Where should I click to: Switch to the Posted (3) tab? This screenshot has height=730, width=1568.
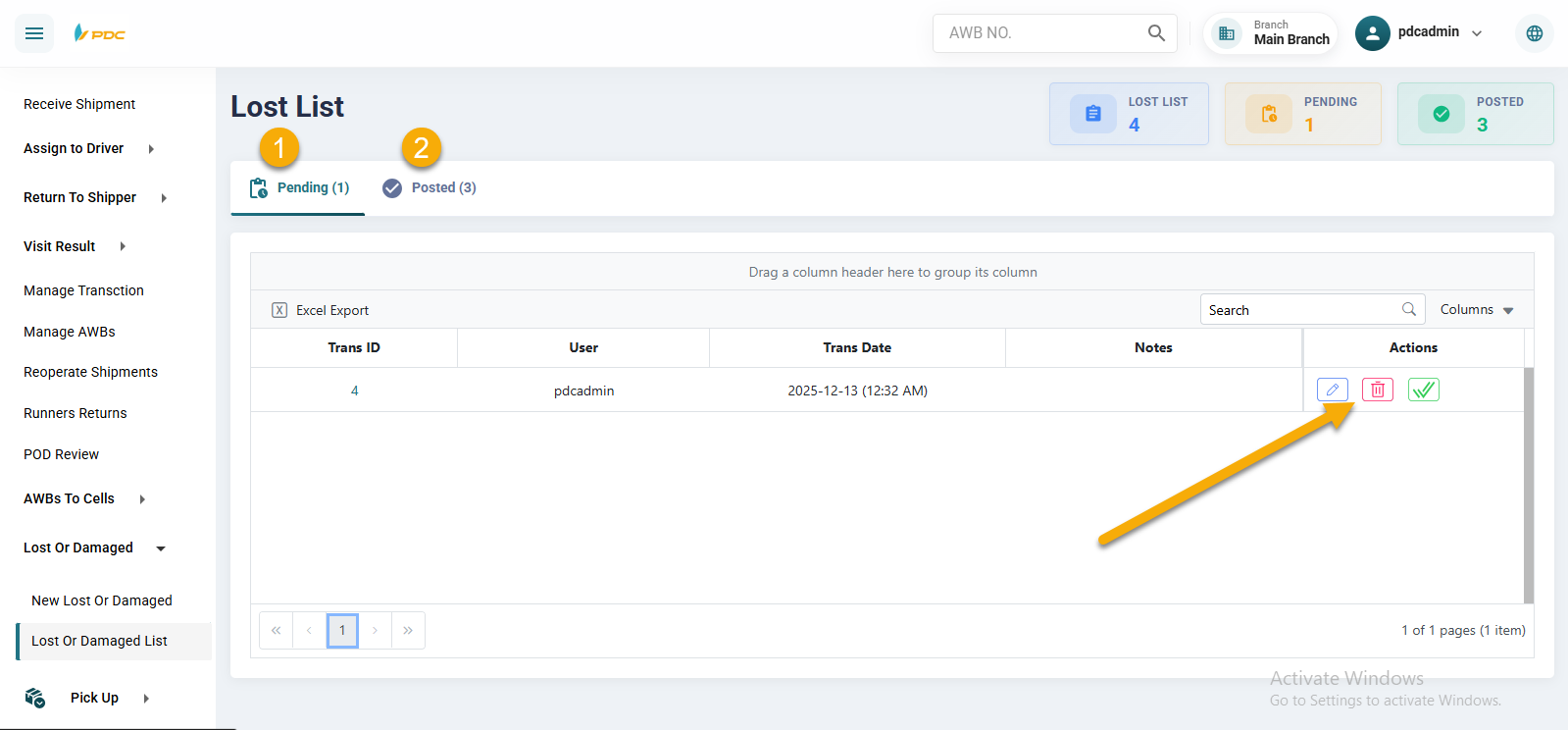click(430, 187)
